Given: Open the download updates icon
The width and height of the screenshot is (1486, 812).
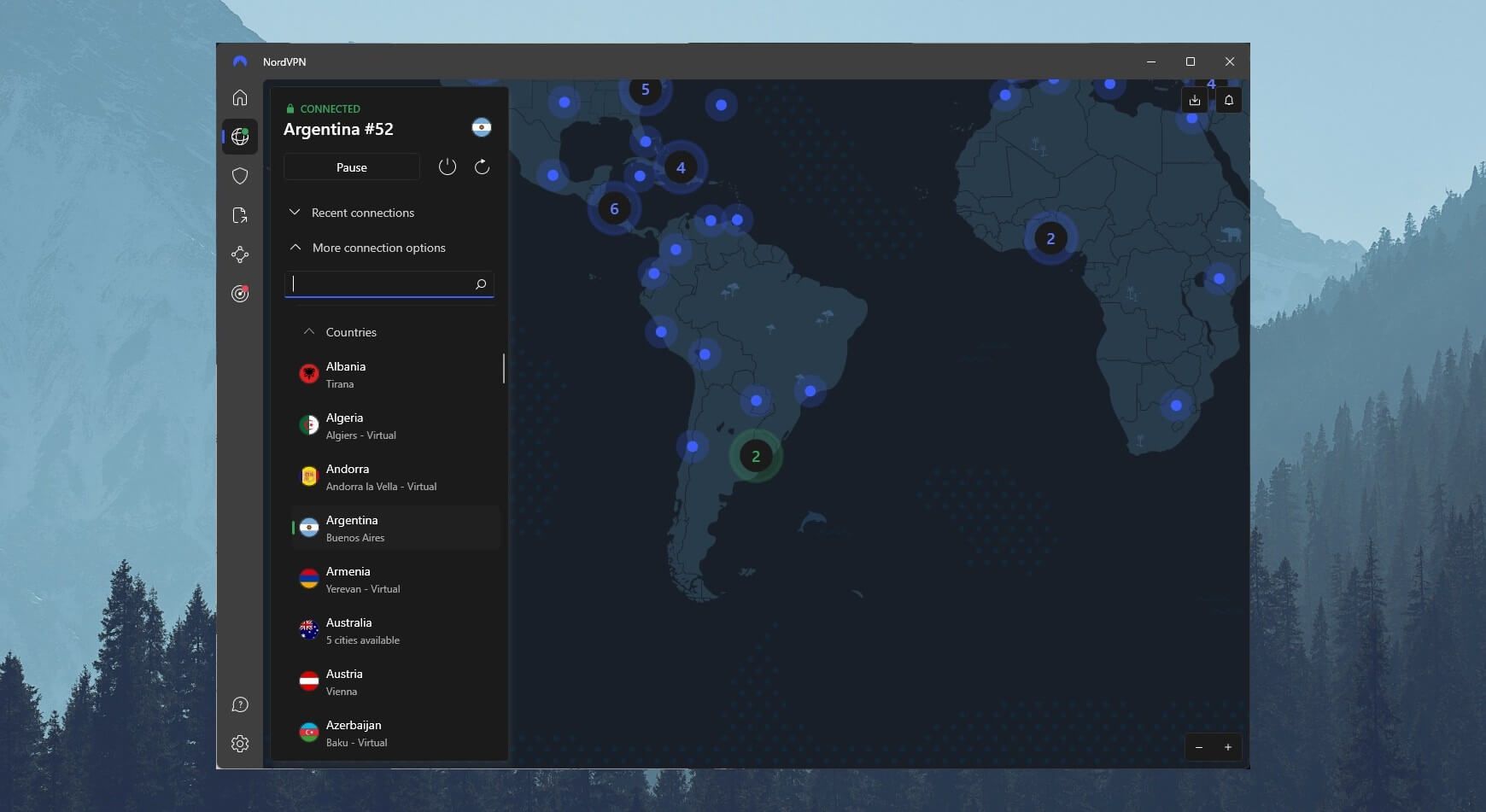Looking at the screenshot, I should (1195, 100).
